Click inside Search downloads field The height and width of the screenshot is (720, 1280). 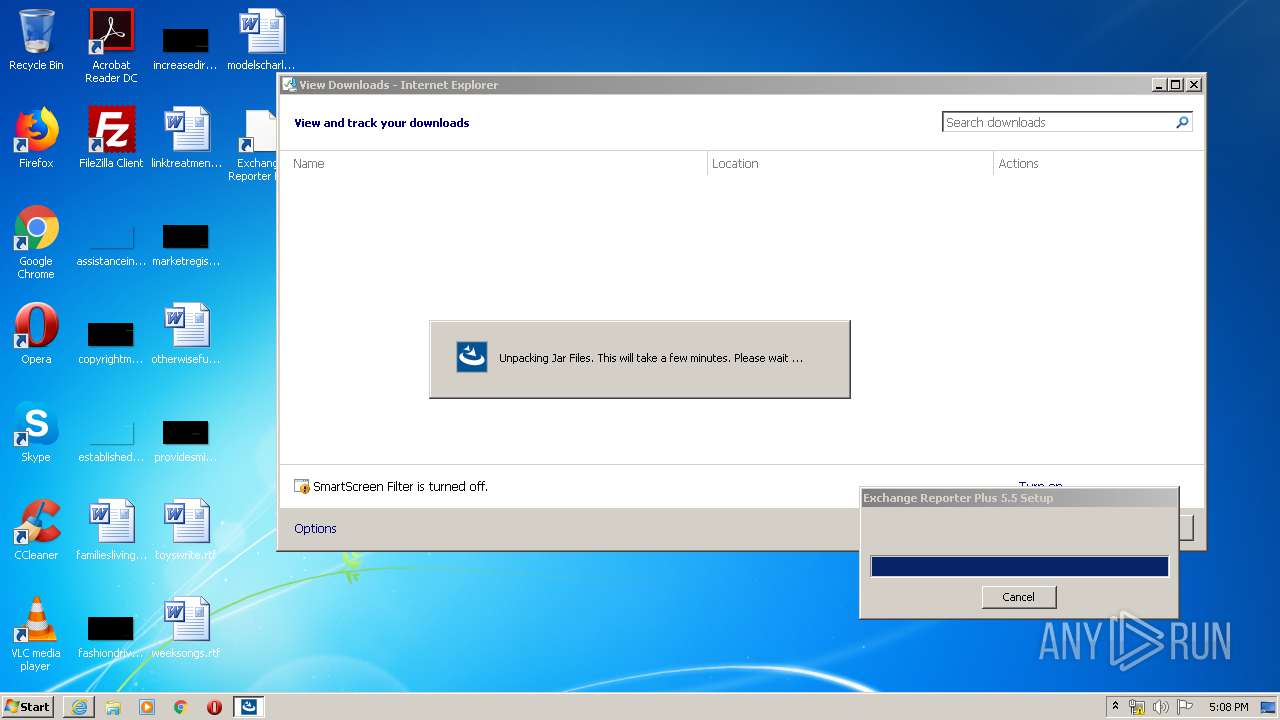pos(1057,122)
